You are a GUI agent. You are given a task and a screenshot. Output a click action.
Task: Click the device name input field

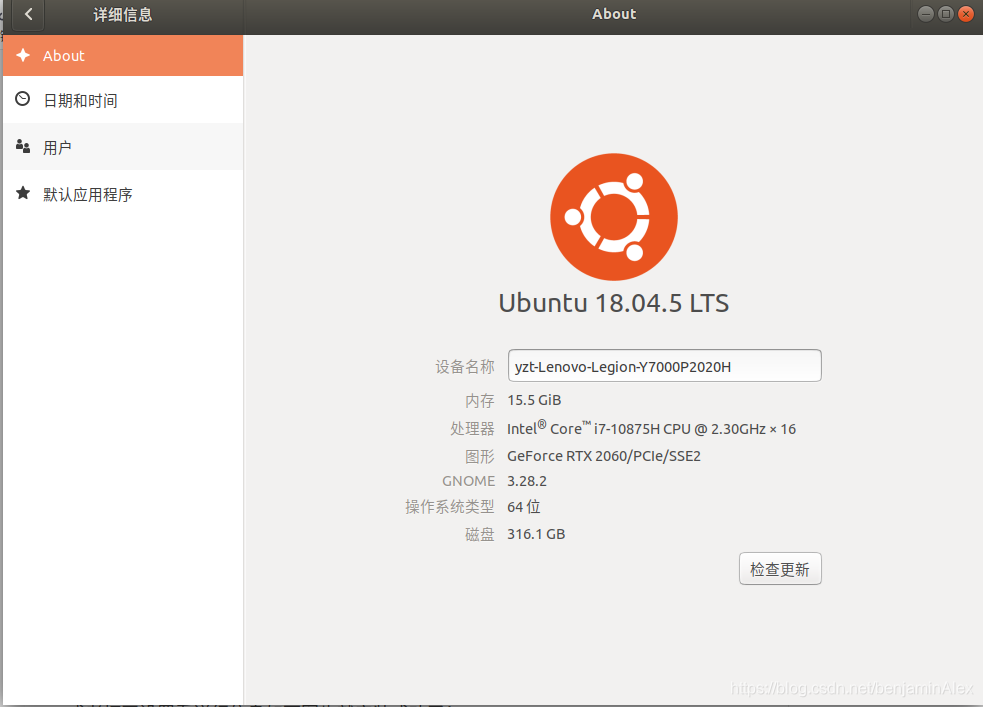point(665,365)
